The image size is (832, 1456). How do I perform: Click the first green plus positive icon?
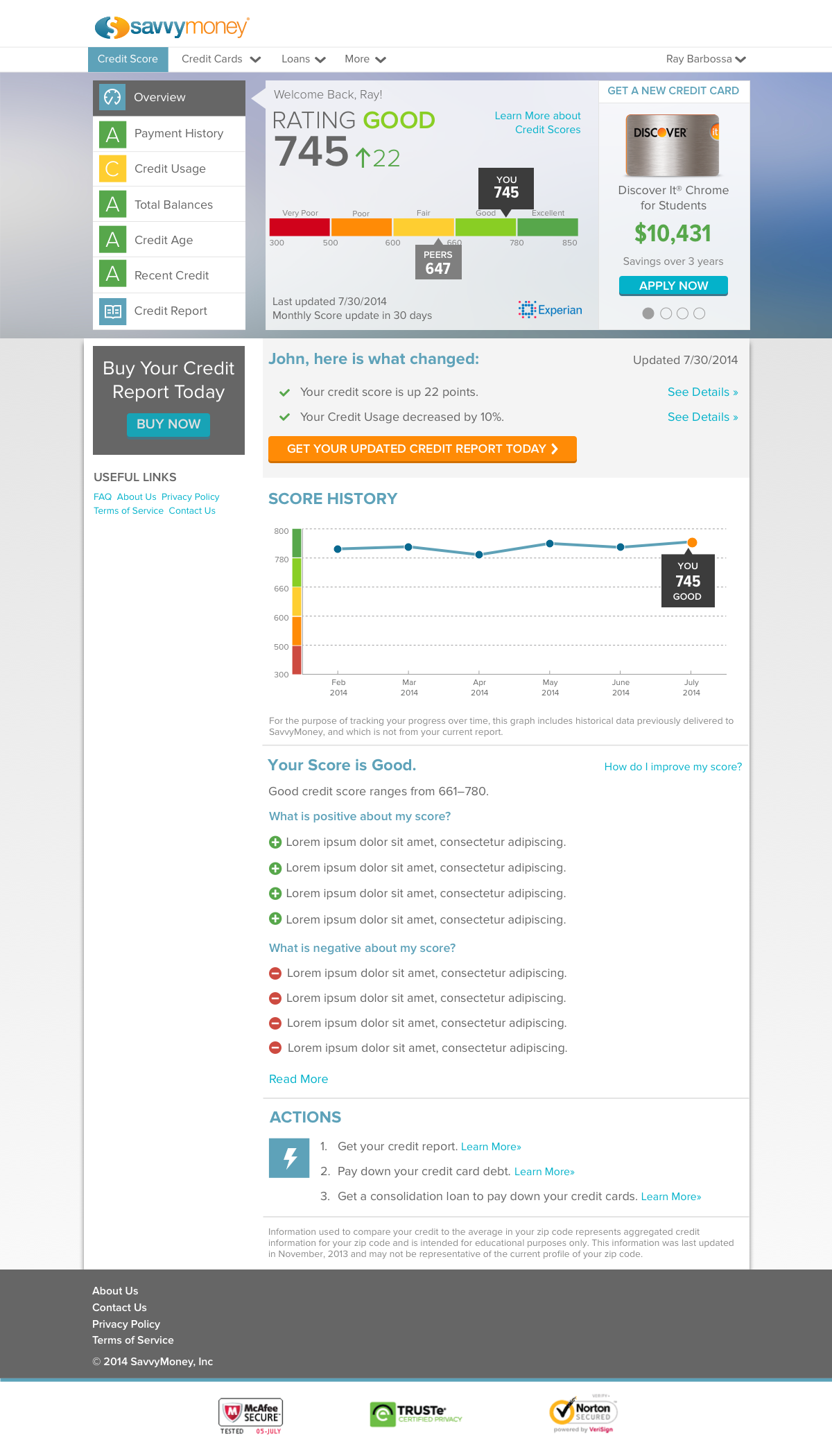pos(275,842)
